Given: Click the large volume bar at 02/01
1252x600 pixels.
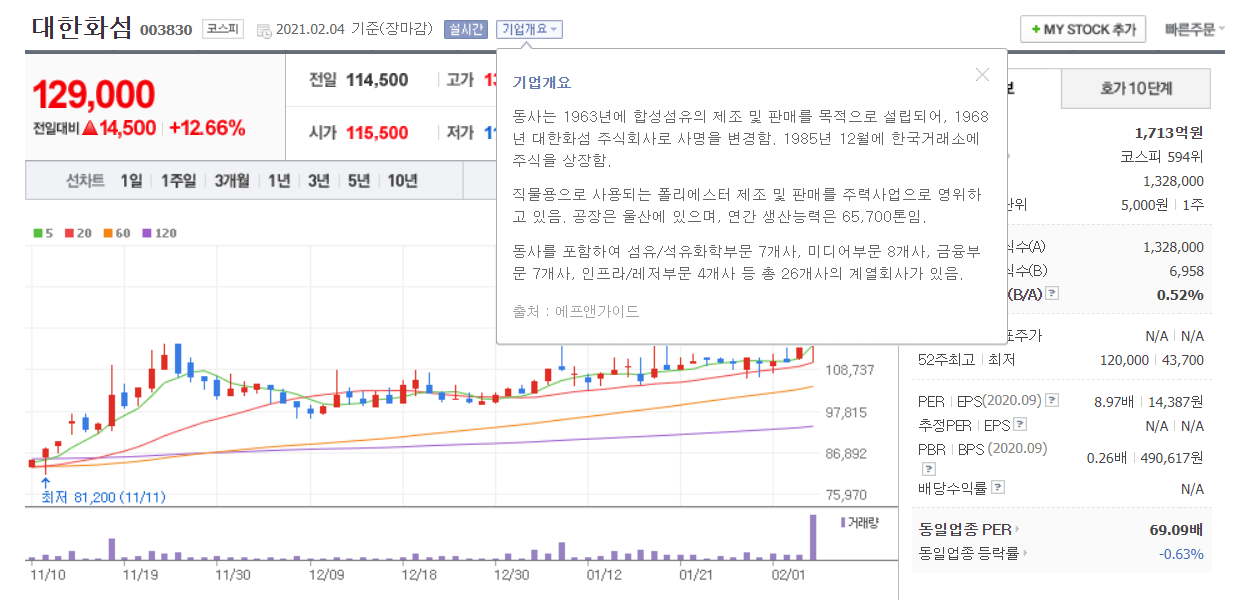Looking at the screenshot, I should tap(813, 537).
